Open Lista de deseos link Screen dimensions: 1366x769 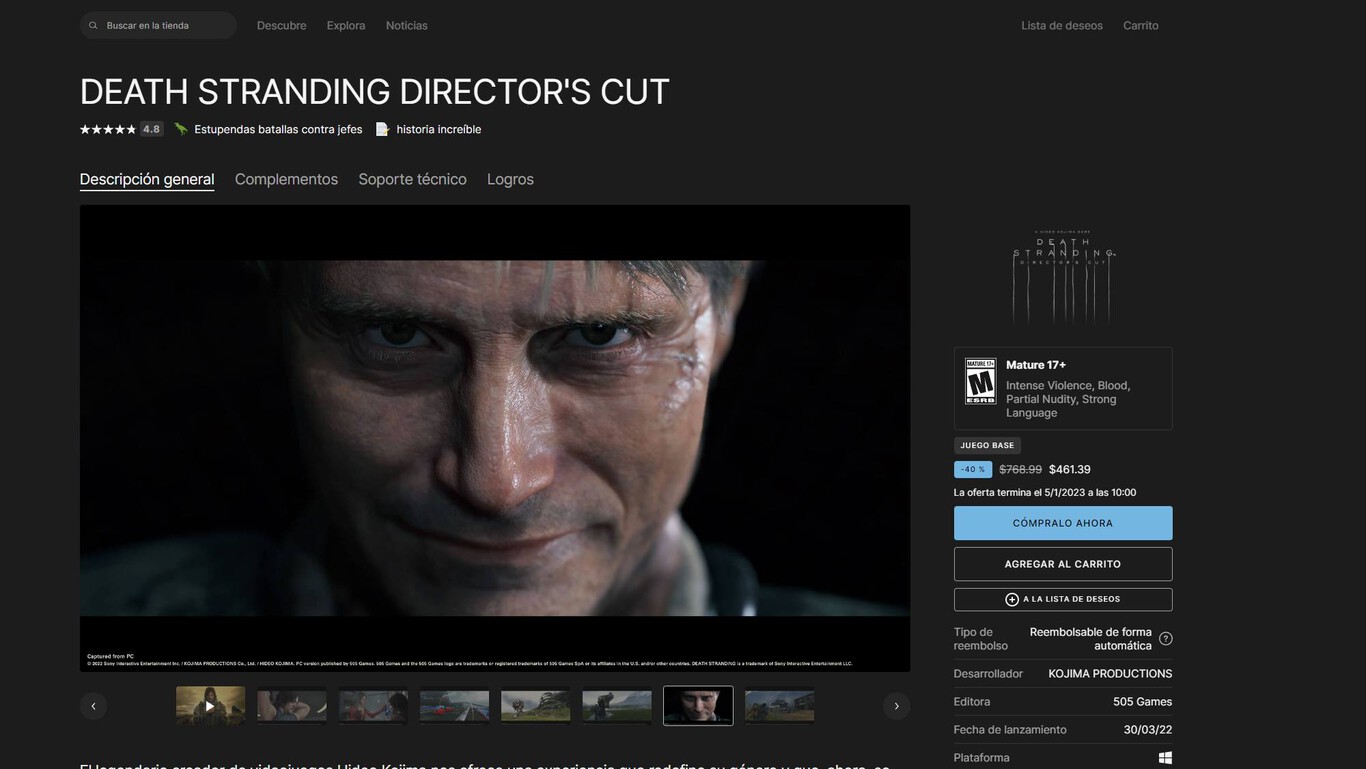click(x=1061, y=26)
